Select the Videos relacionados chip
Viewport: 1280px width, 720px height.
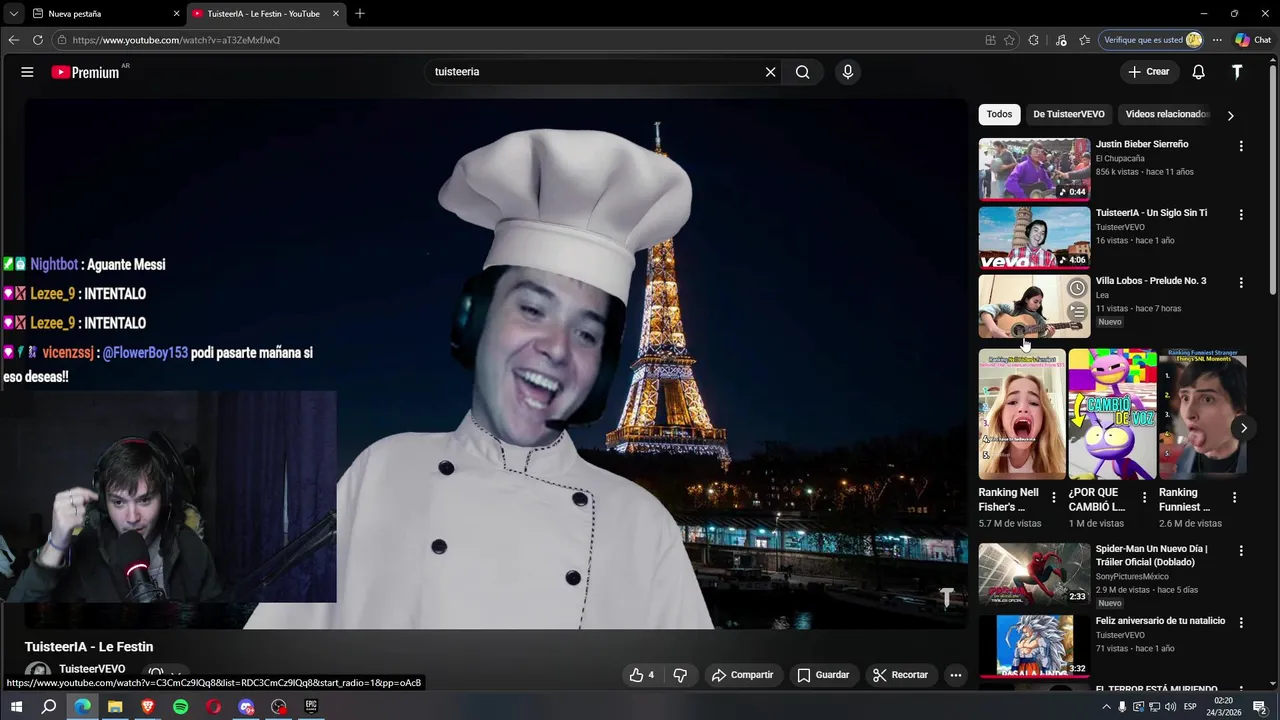[x=1167, y=114]
